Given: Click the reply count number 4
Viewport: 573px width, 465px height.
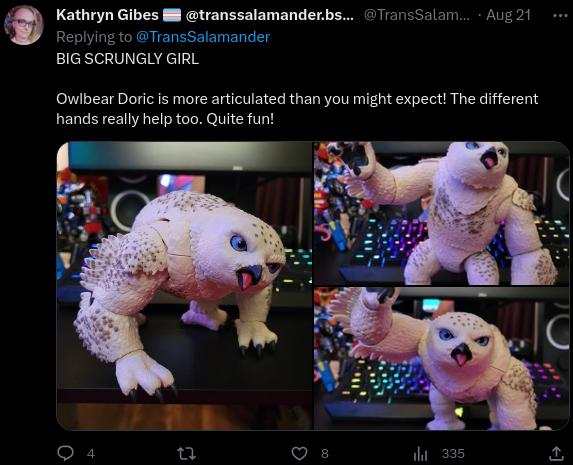Looking at the screenshot, I should click(91, 454).
